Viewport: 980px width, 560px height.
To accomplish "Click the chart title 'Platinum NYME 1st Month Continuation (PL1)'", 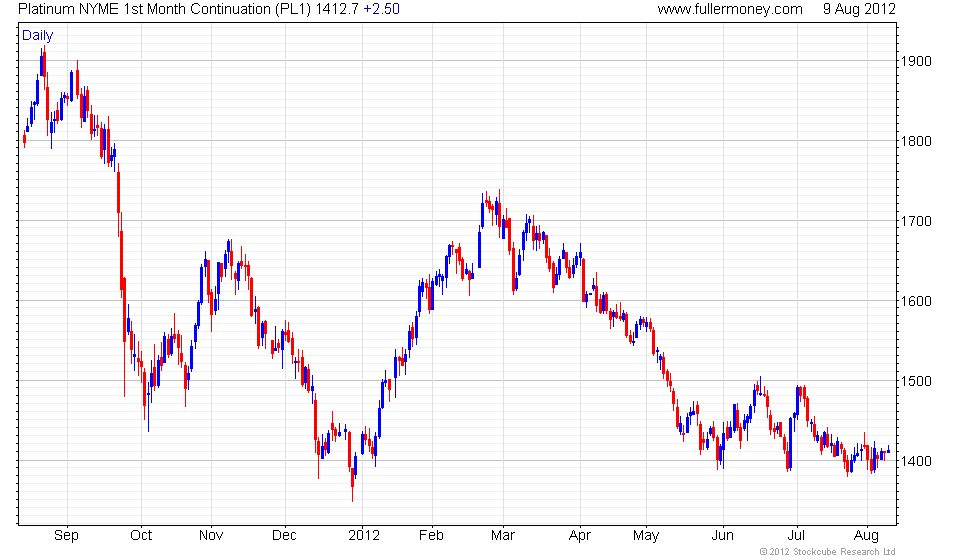I will click(165, 9).
